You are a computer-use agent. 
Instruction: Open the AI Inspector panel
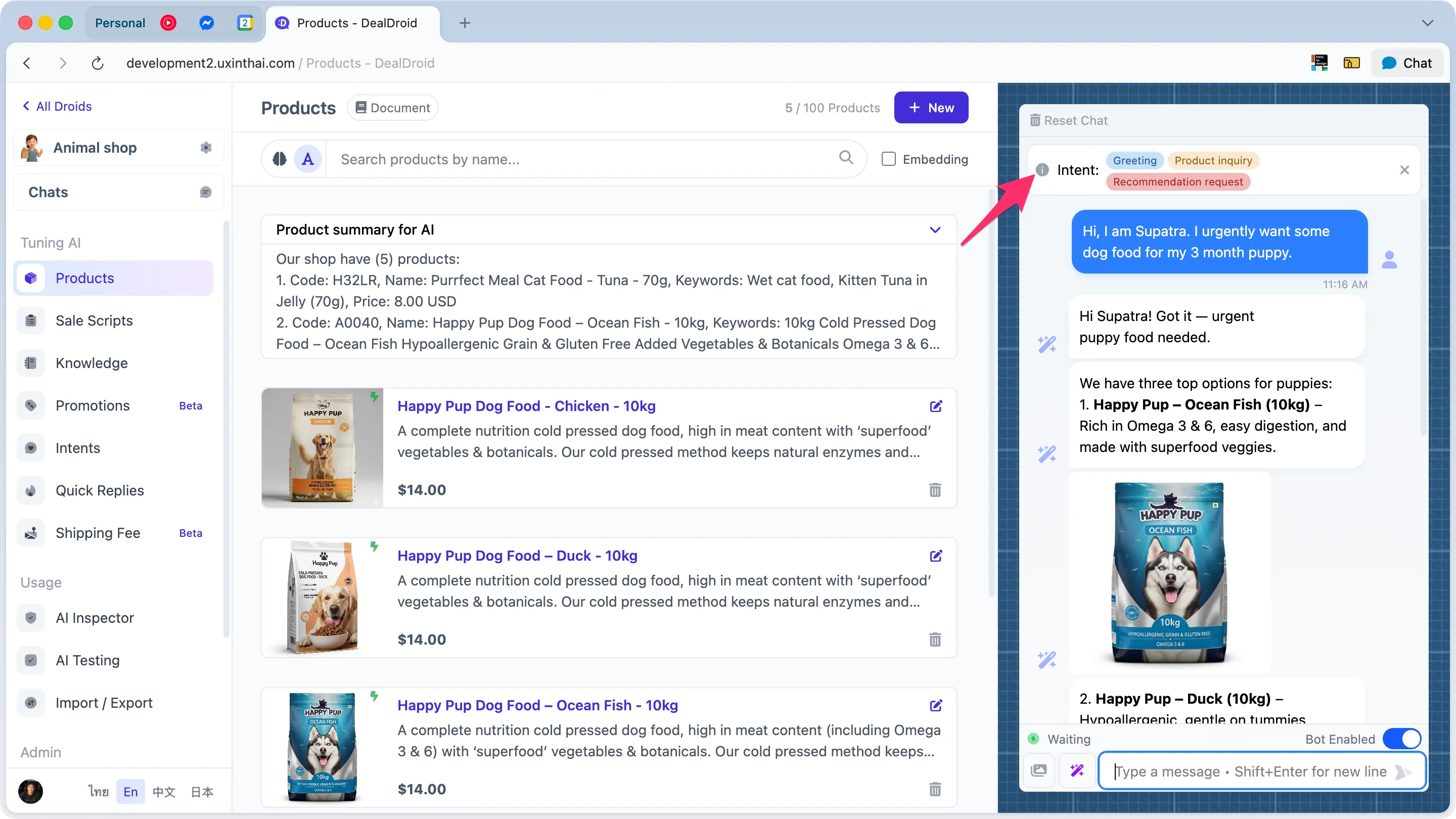[x=95, y=618]
